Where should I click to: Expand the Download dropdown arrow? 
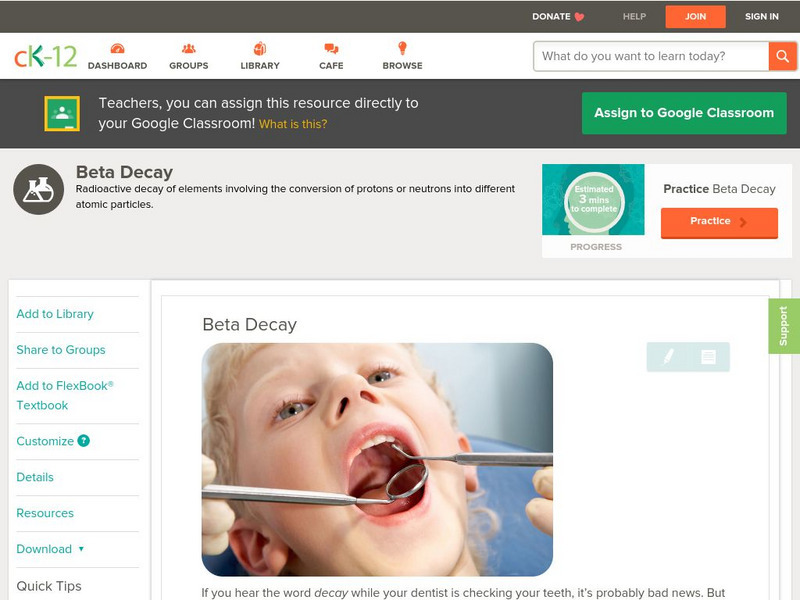pyautogui.click(x=81, y=549)
